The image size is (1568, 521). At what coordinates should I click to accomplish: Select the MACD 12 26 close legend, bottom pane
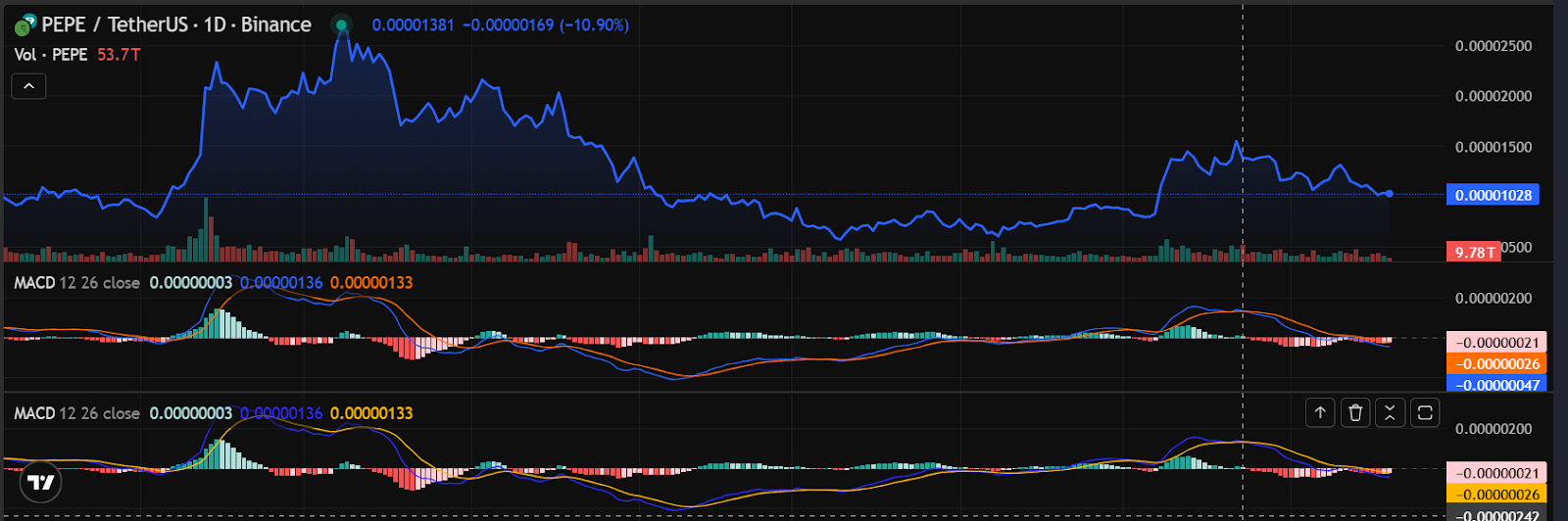point(76,413)
